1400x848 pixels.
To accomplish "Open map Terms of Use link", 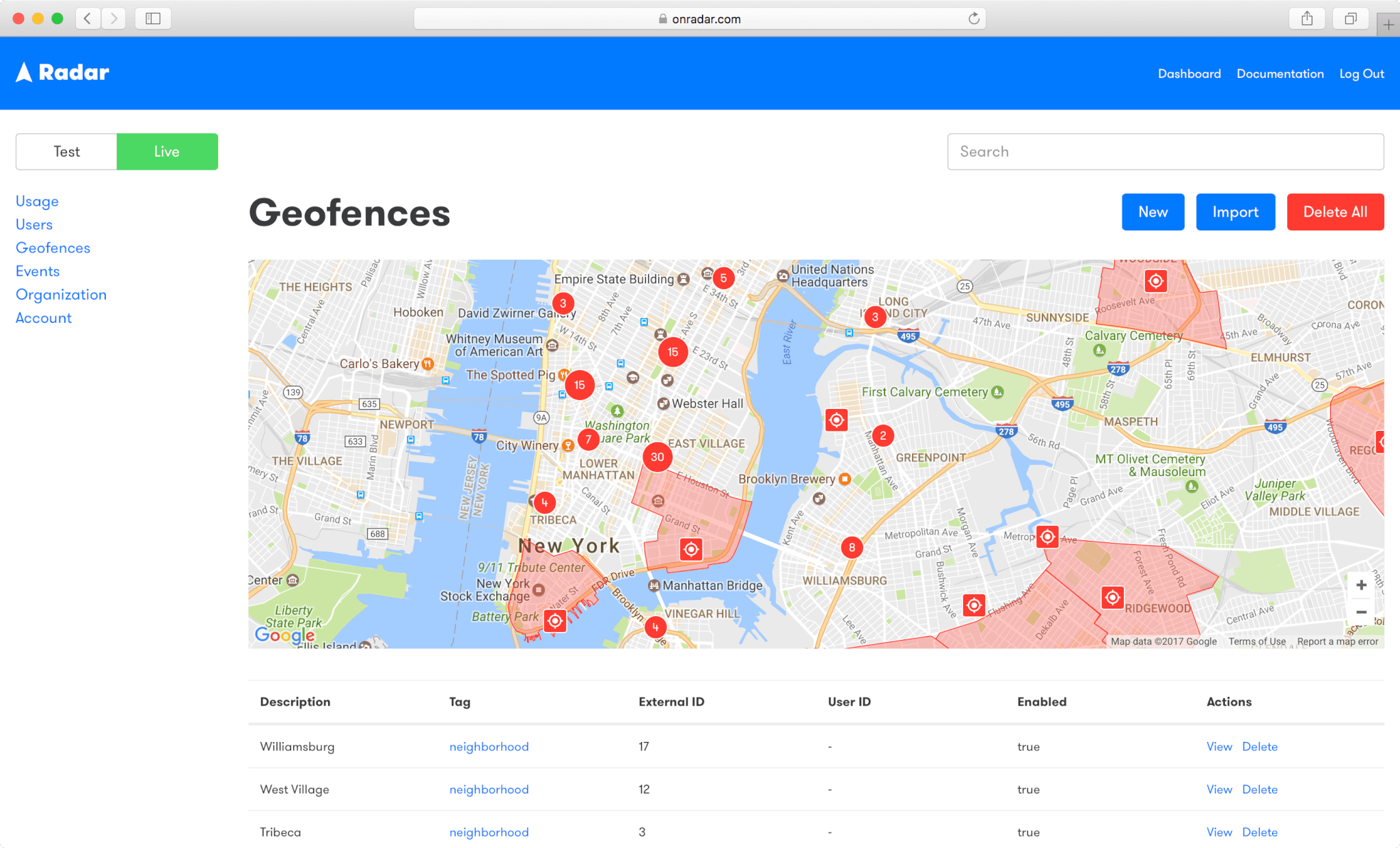I will (1256, 641).
